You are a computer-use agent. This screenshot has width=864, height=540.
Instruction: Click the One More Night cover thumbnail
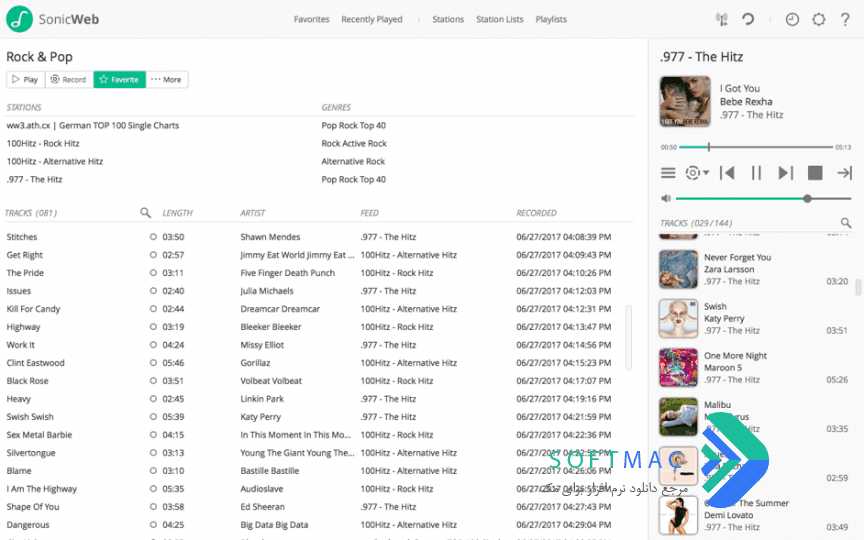pos(678,368)
